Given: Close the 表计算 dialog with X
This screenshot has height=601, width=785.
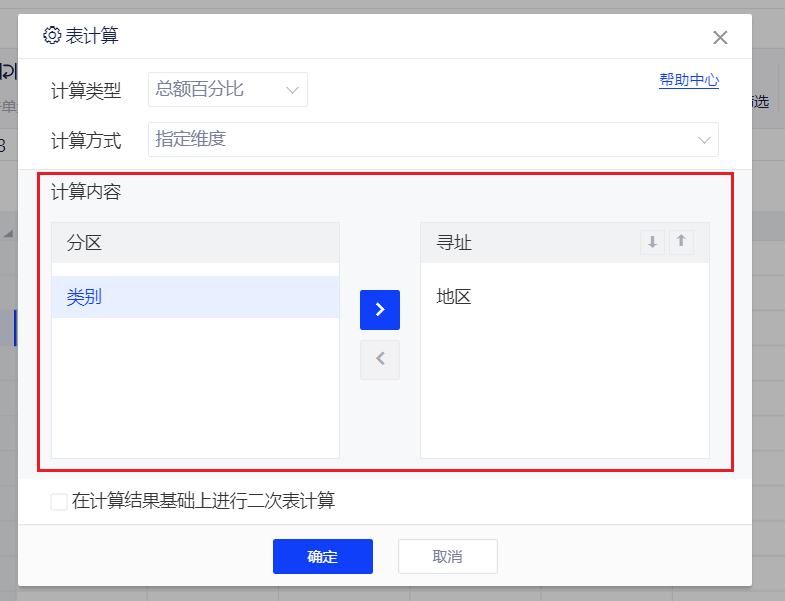Looking at the screenshot, I should point(720,38).
